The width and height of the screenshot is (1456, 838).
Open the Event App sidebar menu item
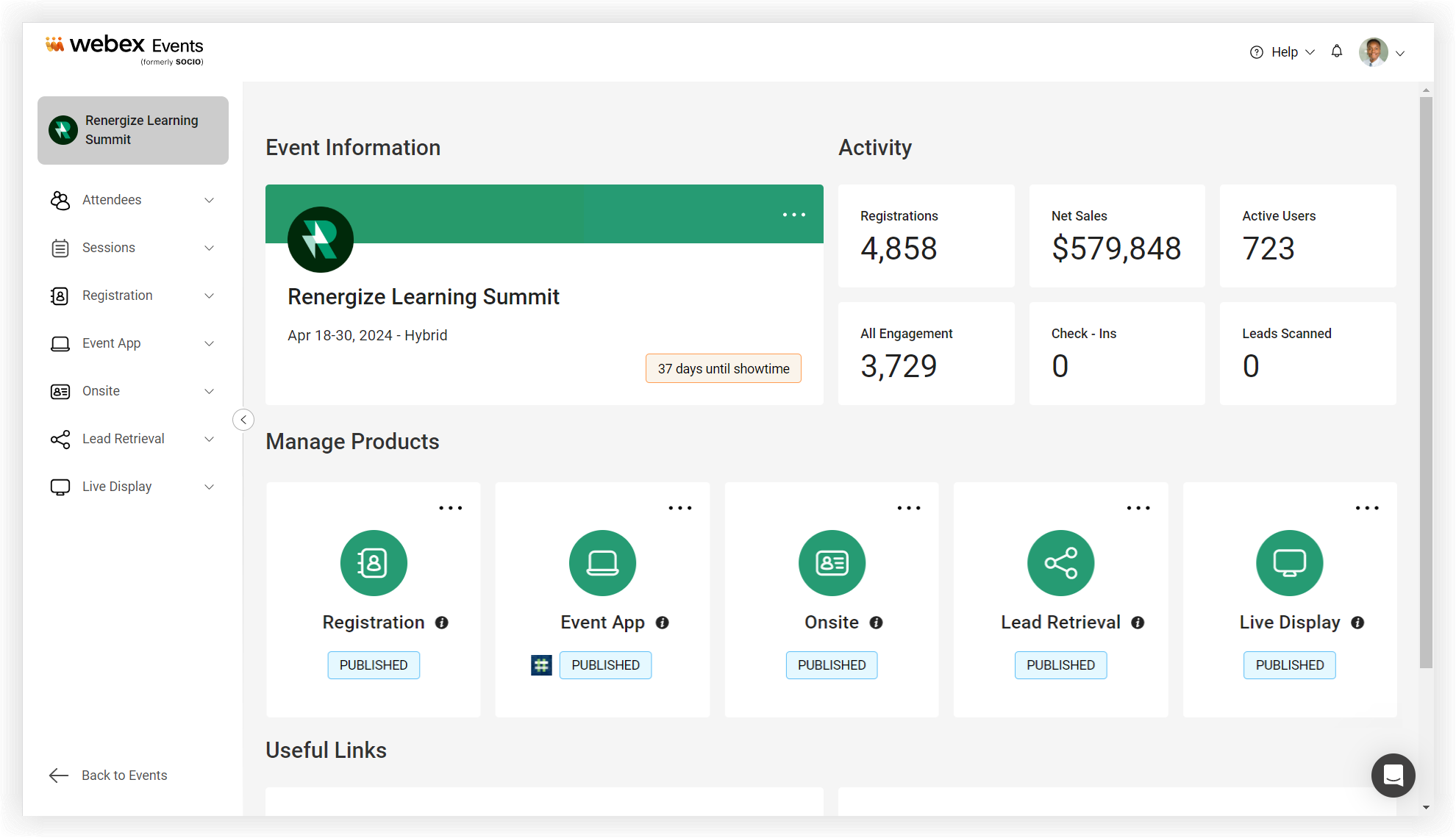point(133,343)
